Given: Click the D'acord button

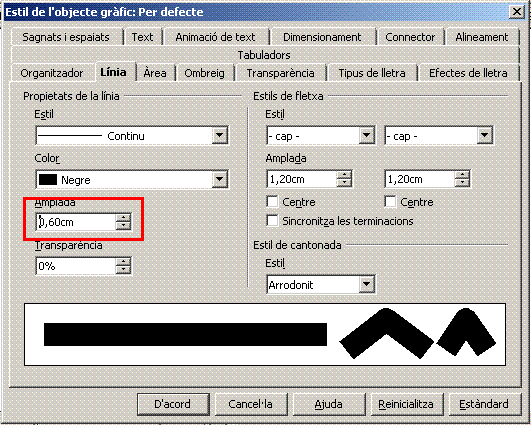Looking at the screenshot, I should [173, 404].
